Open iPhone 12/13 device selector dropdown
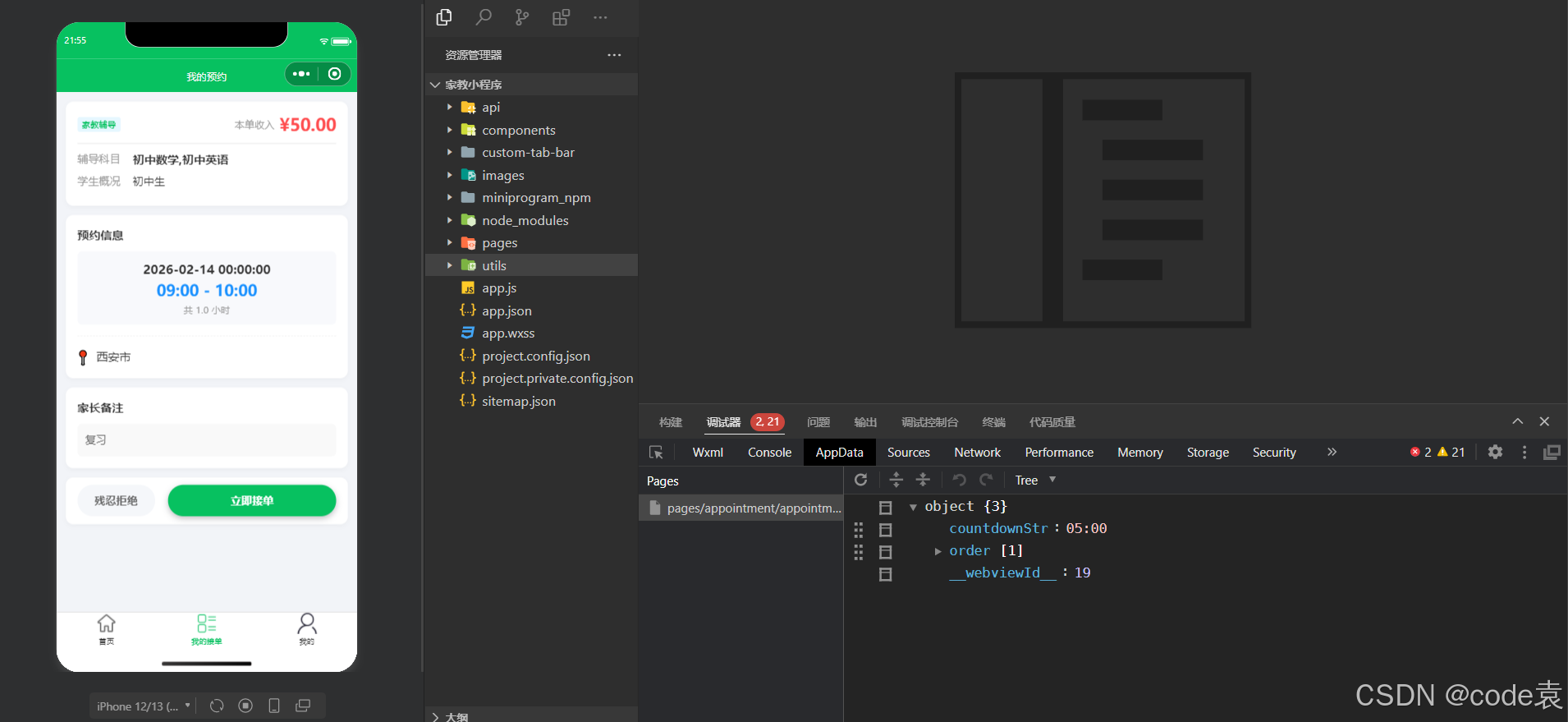 coord(143,706)
